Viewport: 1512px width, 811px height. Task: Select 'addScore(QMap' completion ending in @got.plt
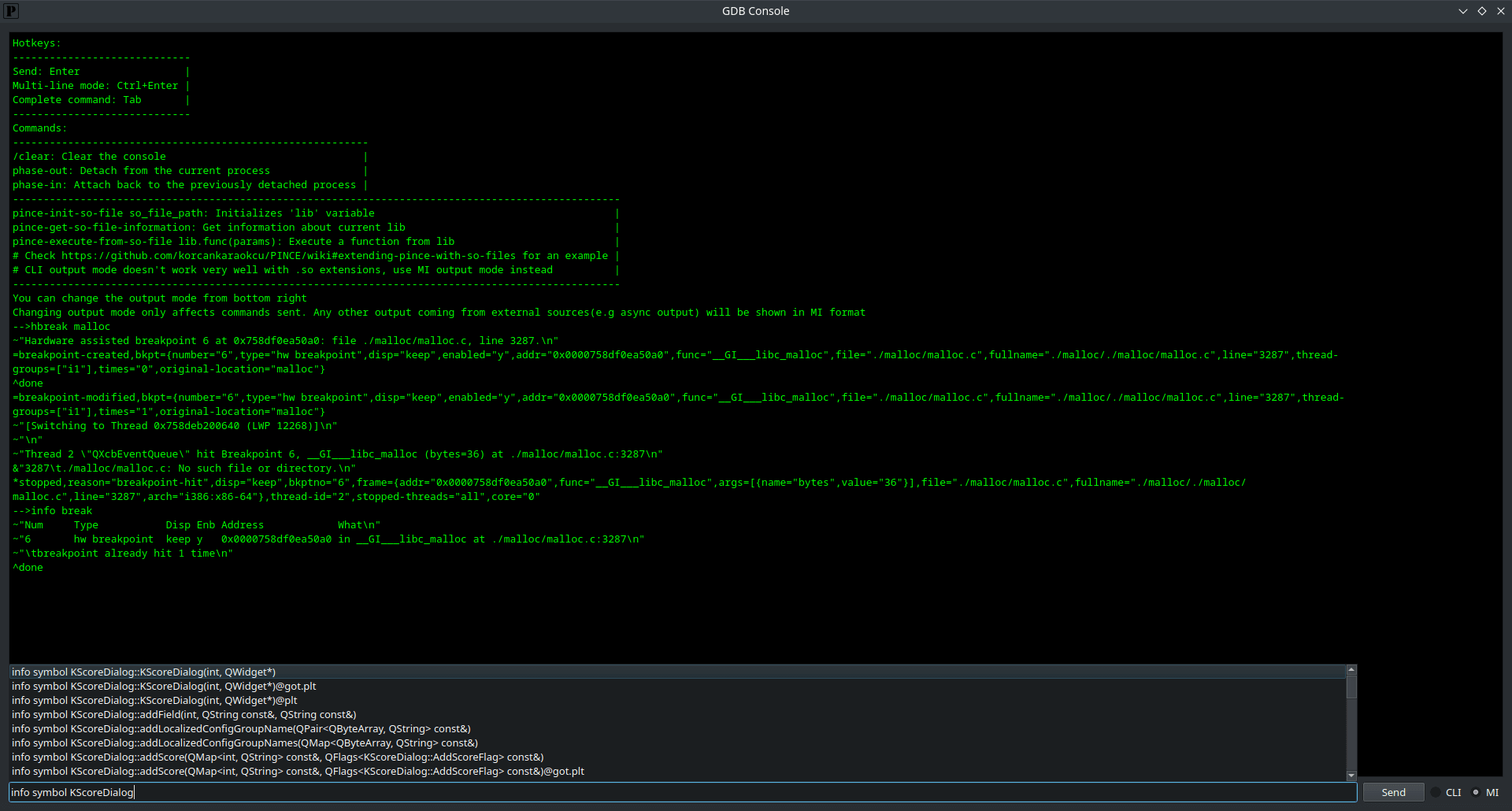[677, 772]
